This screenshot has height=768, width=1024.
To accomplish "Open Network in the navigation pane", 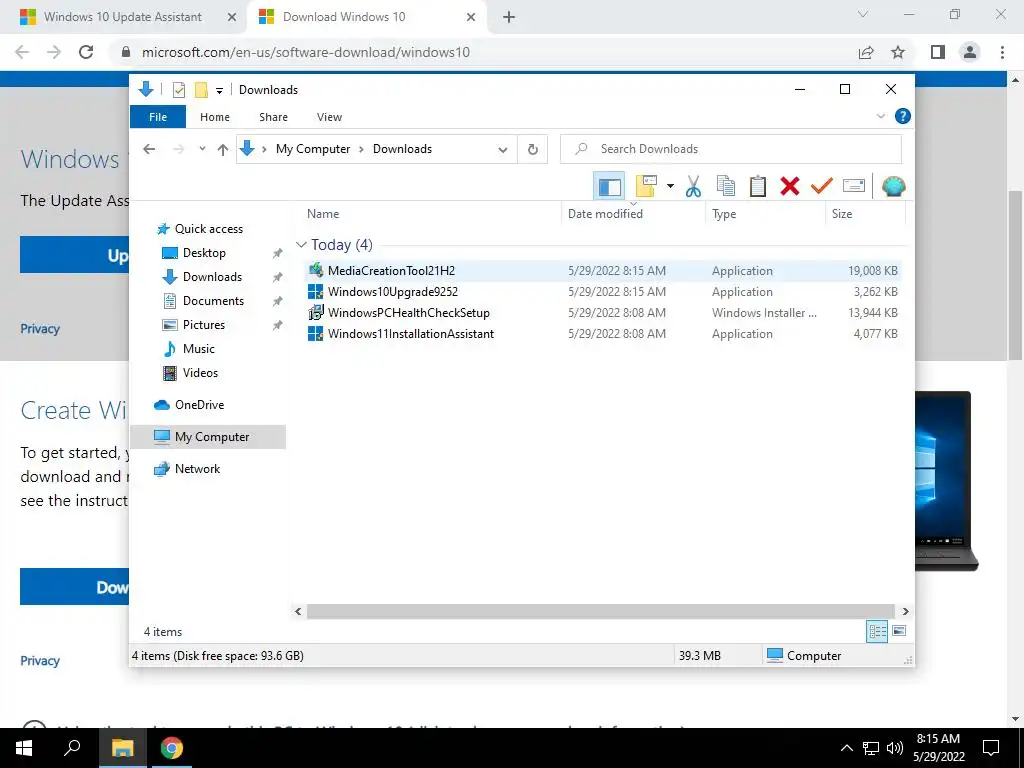I will (197, 469).
